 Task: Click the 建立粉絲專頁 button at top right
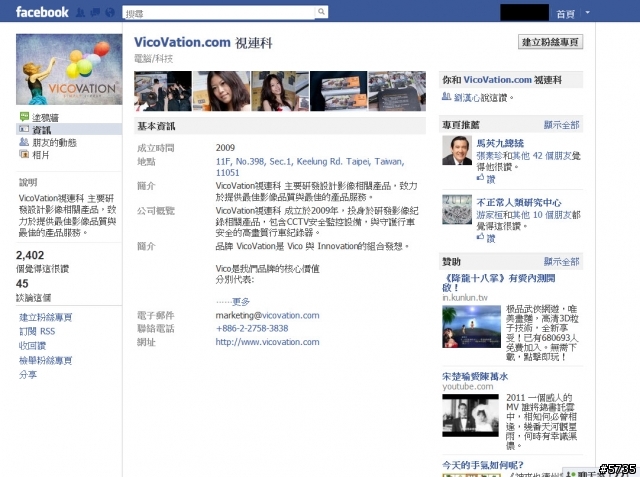550,42
